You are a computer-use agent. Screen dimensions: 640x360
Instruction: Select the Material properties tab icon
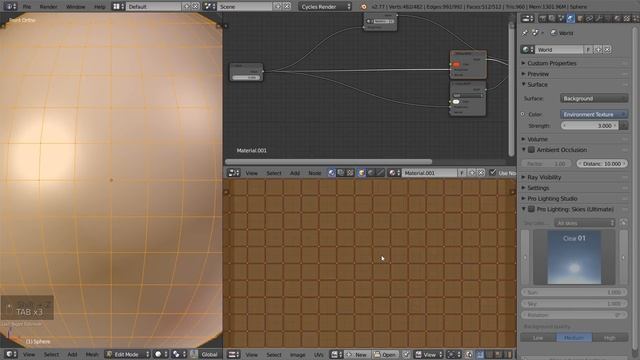pyautogui.click(x=618, y=18)
